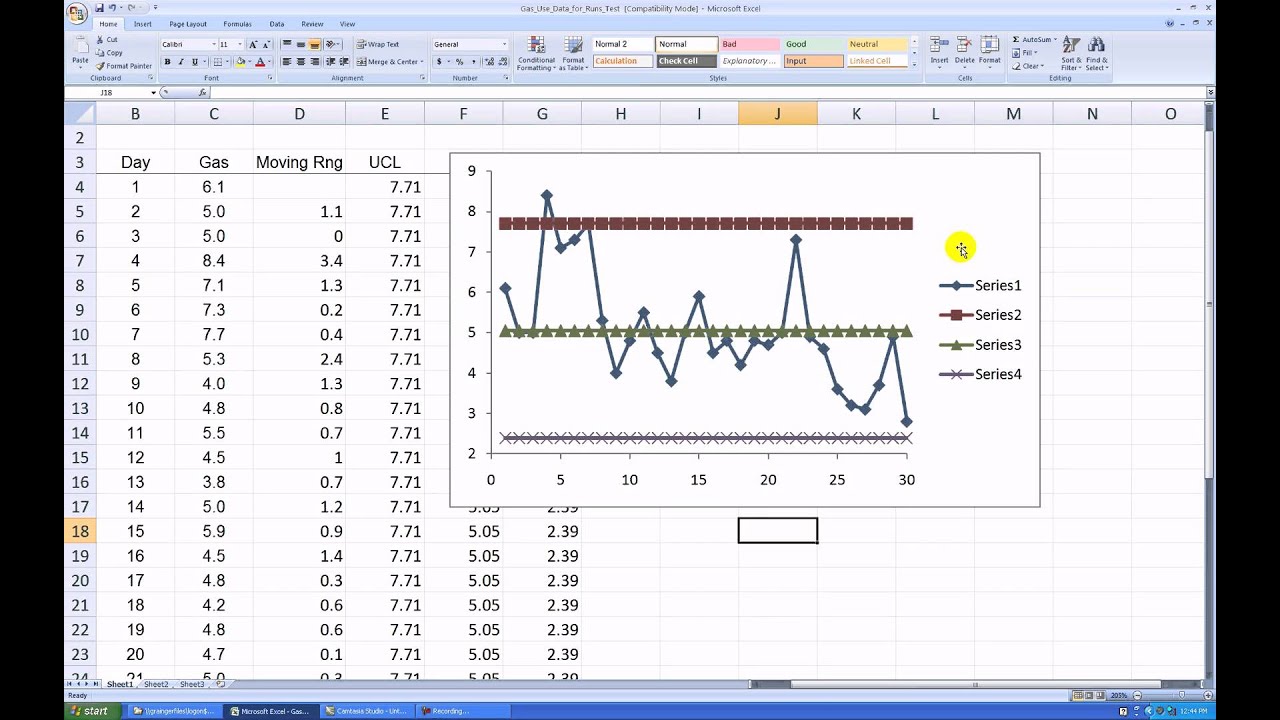
Task: Toggle Italic formatting
Action: tap(180, 62)
